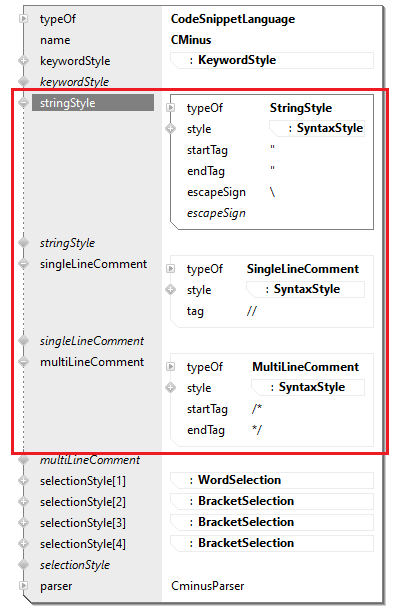Expand selectionStyle[3] BracketSelection node
Viewport: 401px width, 610px height.
click(24, 523)
